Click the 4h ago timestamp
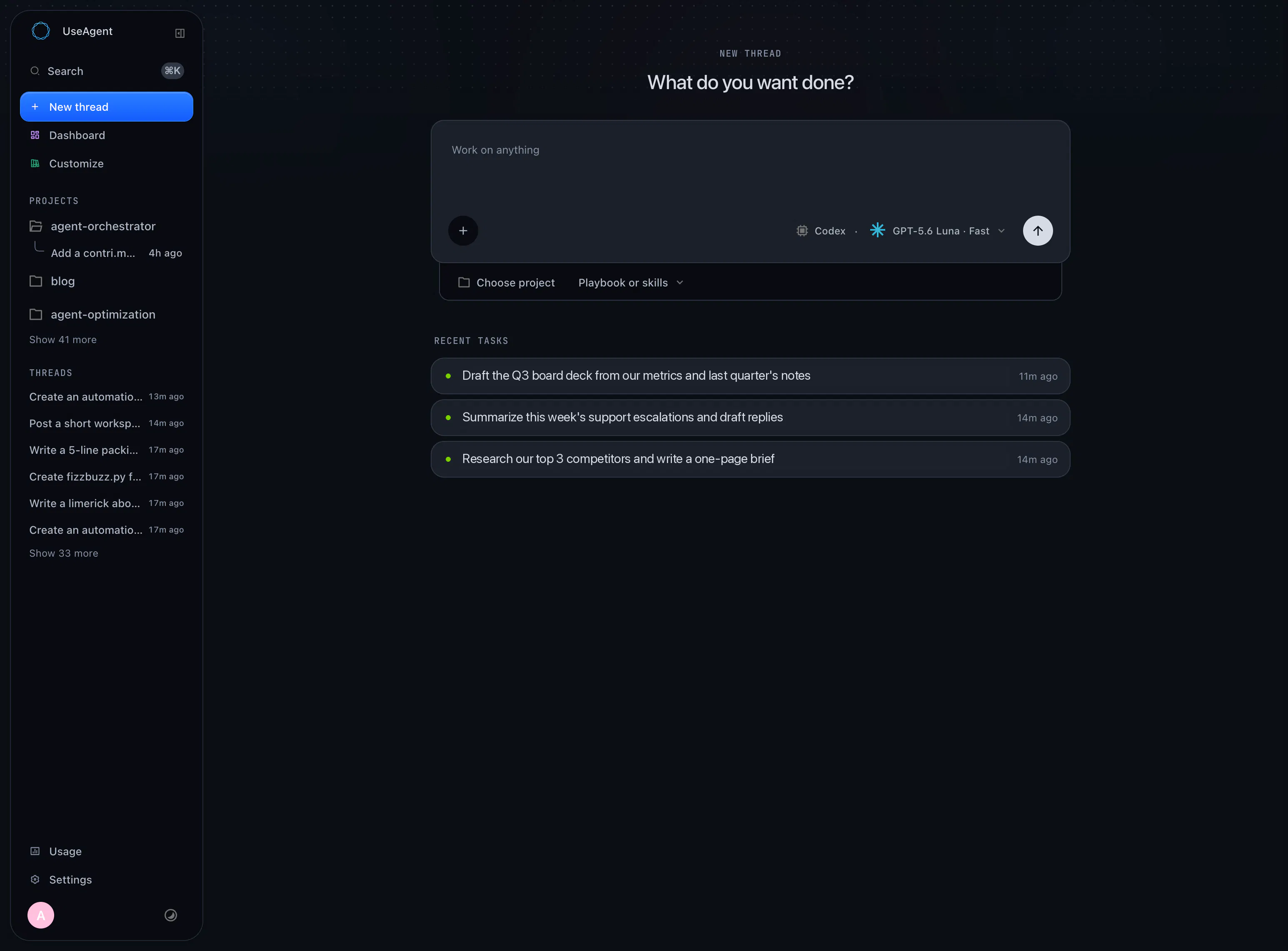 tap(165, 253)
